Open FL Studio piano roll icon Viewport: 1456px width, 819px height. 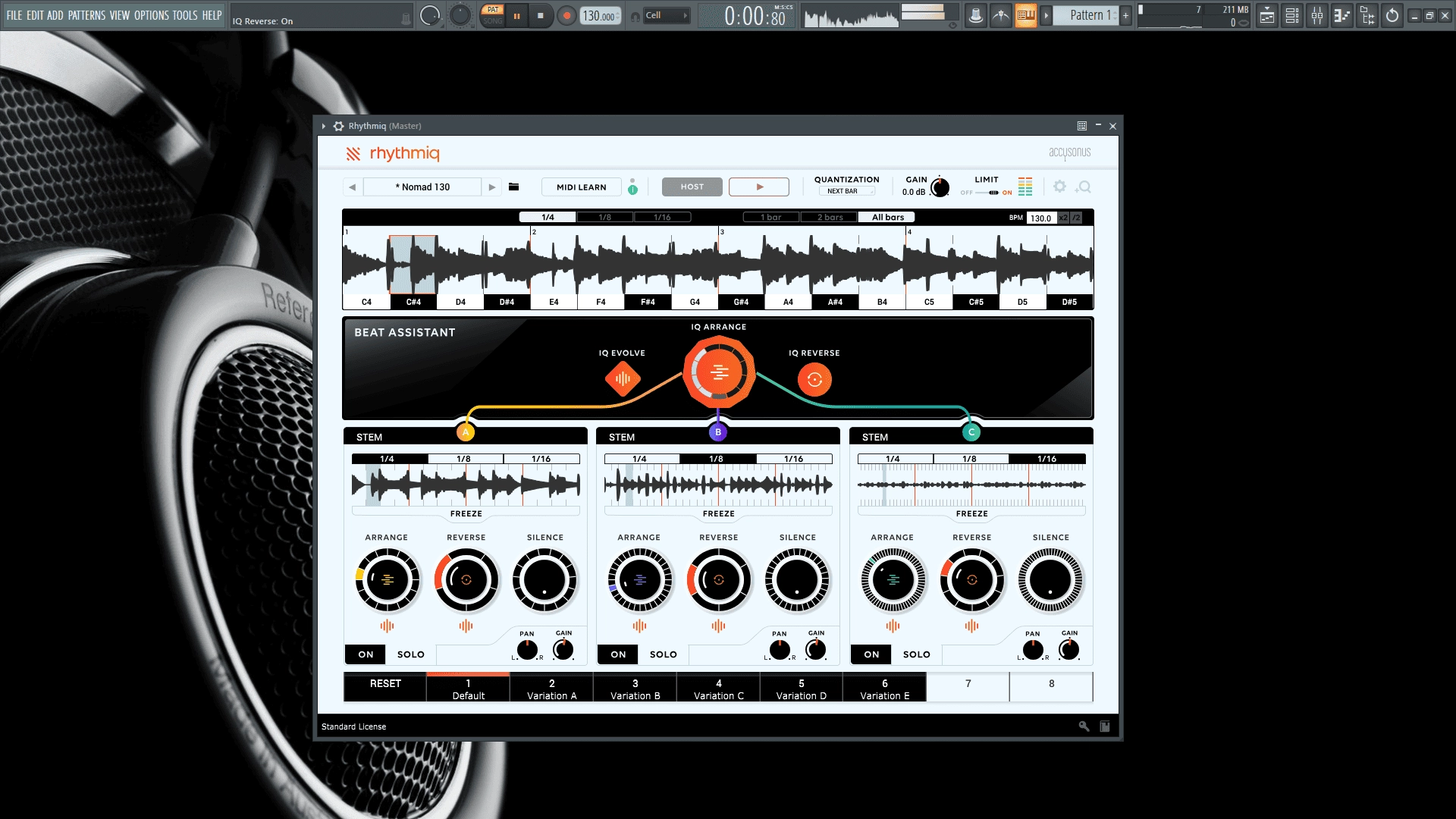click(1342, 15)
